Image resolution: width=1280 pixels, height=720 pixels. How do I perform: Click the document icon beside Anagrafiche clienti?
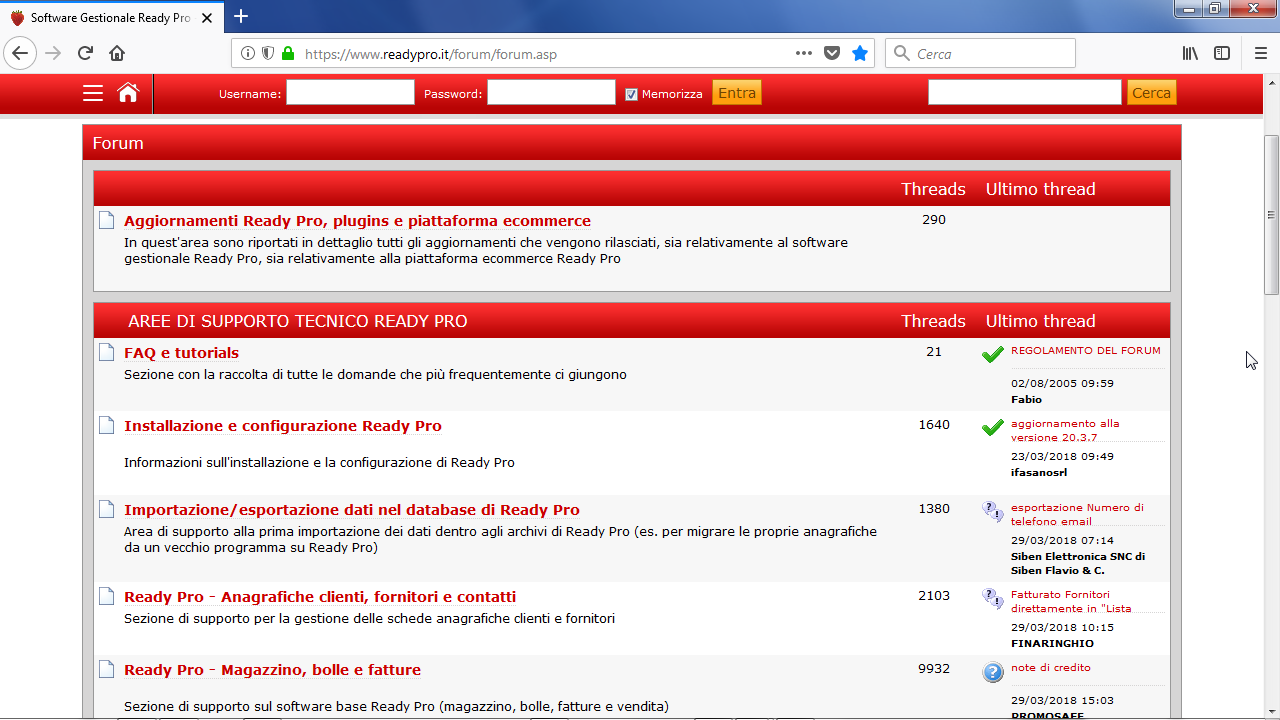pos(107,596)
